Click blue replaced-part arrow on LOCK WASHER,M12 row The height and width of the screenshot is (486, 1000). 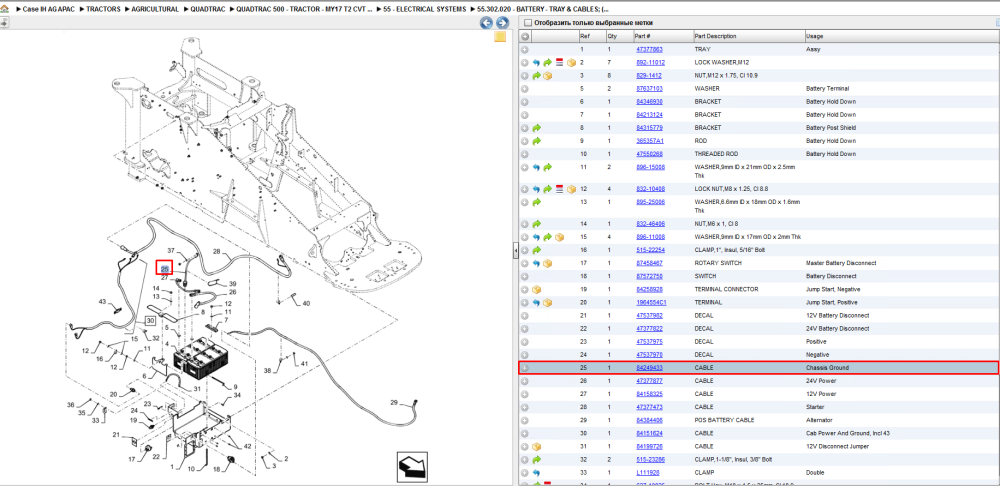536,63
